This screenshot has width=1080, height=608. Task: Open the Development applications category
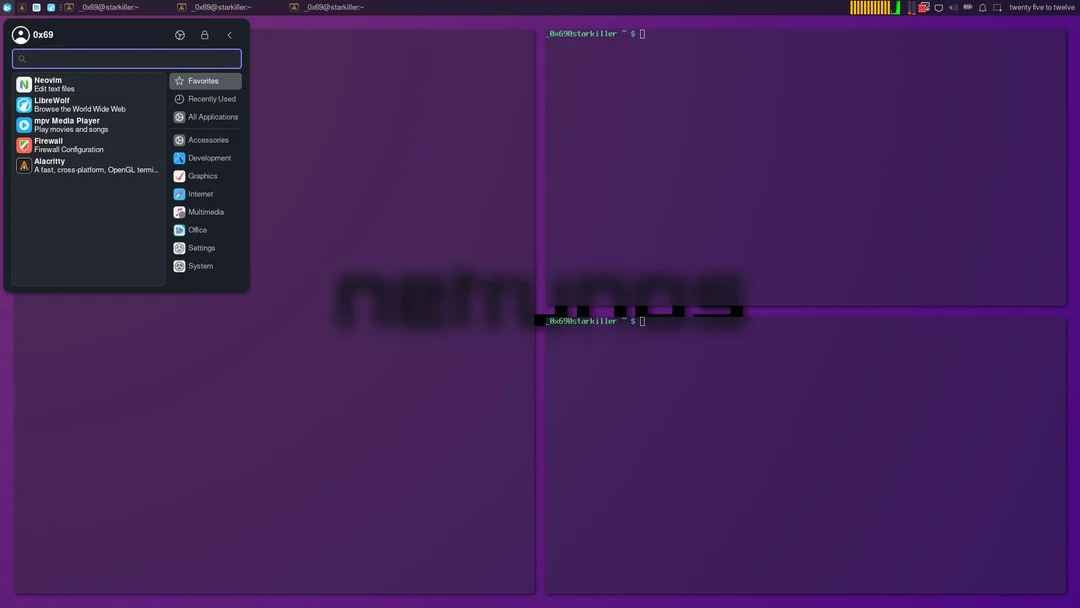click(x=203, y=157)
